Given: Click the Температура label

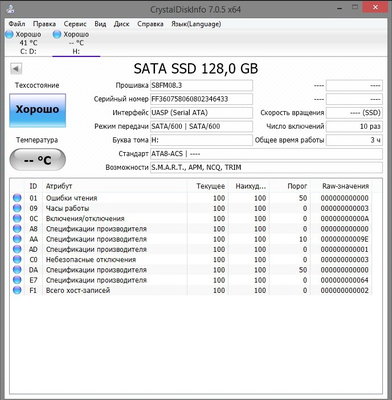Looking at the screenshot, I should click(x=37, y=140).
